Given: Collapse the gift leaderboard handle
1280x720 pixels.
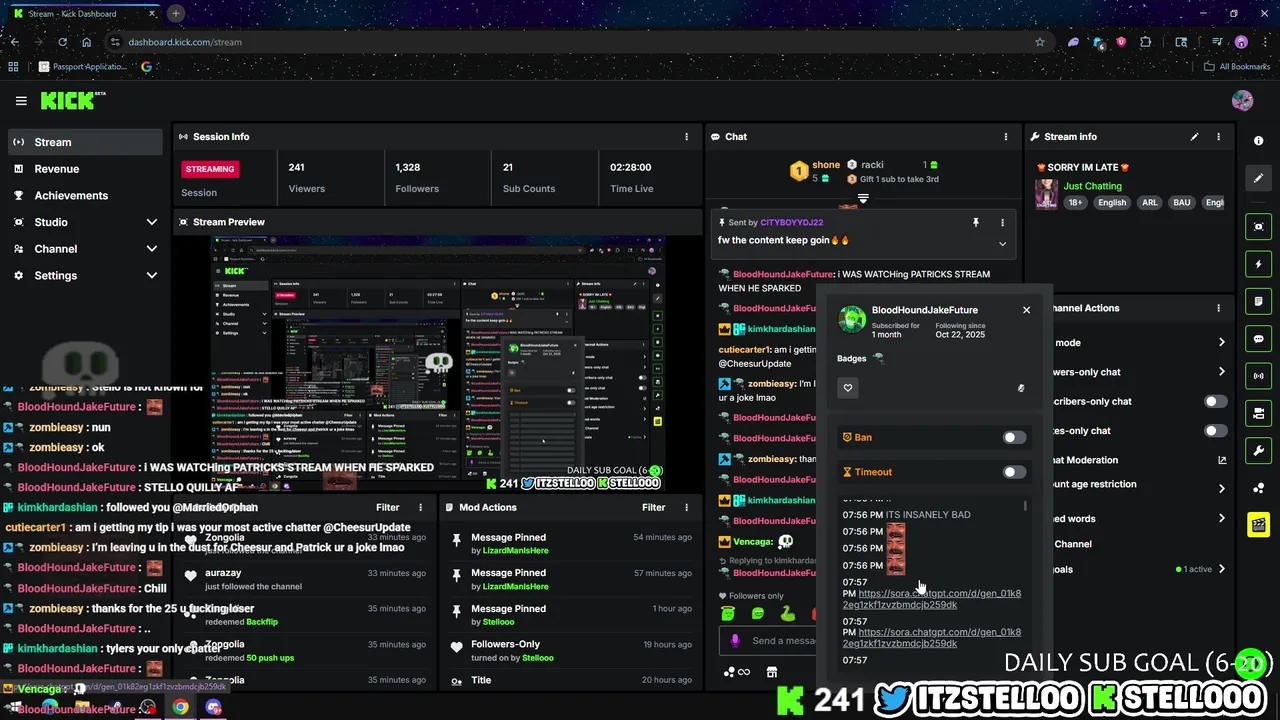Looking at the screenshot, I should [x=863, y=199].
